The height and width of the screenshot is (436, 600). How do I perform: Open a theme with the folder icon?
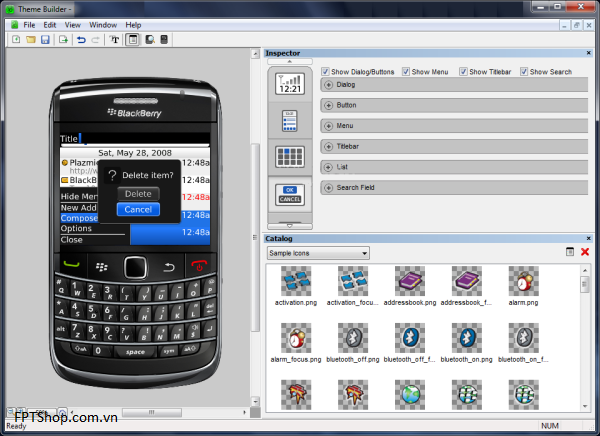(31, 39)
